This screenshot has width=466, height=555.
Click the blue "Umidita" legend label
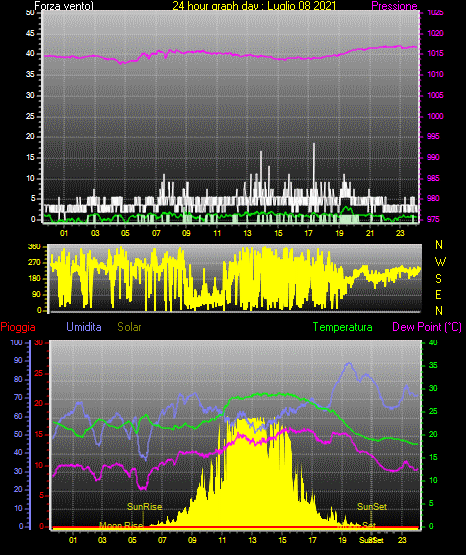[x=84, y=327]
